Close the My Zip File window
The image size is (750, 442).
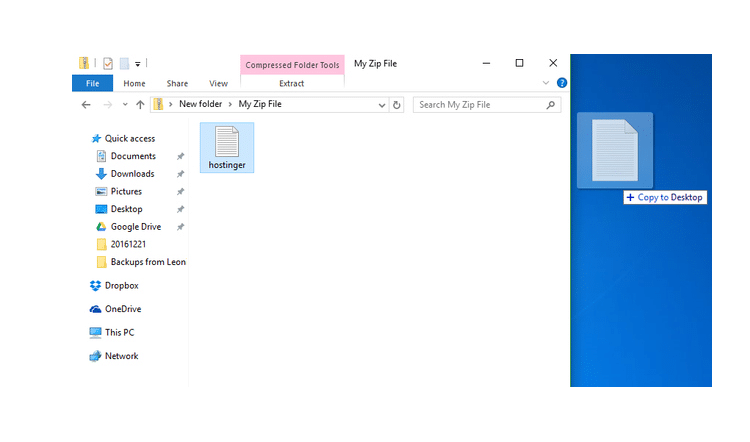[553, 63]
